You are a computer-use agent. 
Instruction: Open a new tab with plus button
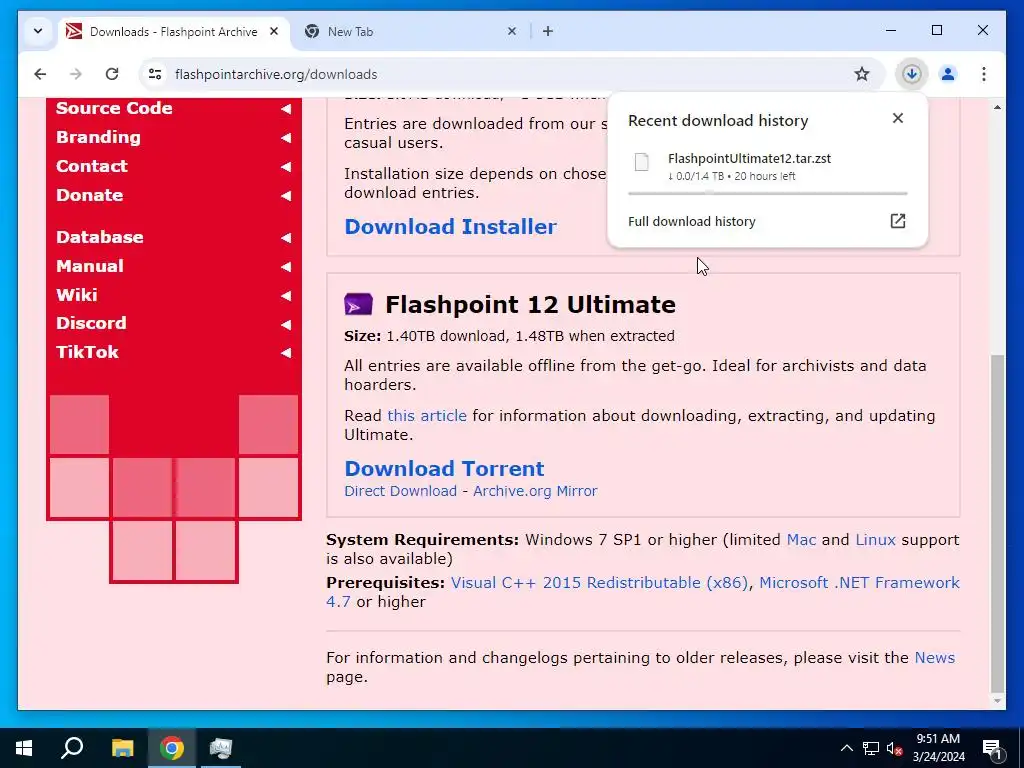pyautogui.click(x=548, y=31)
